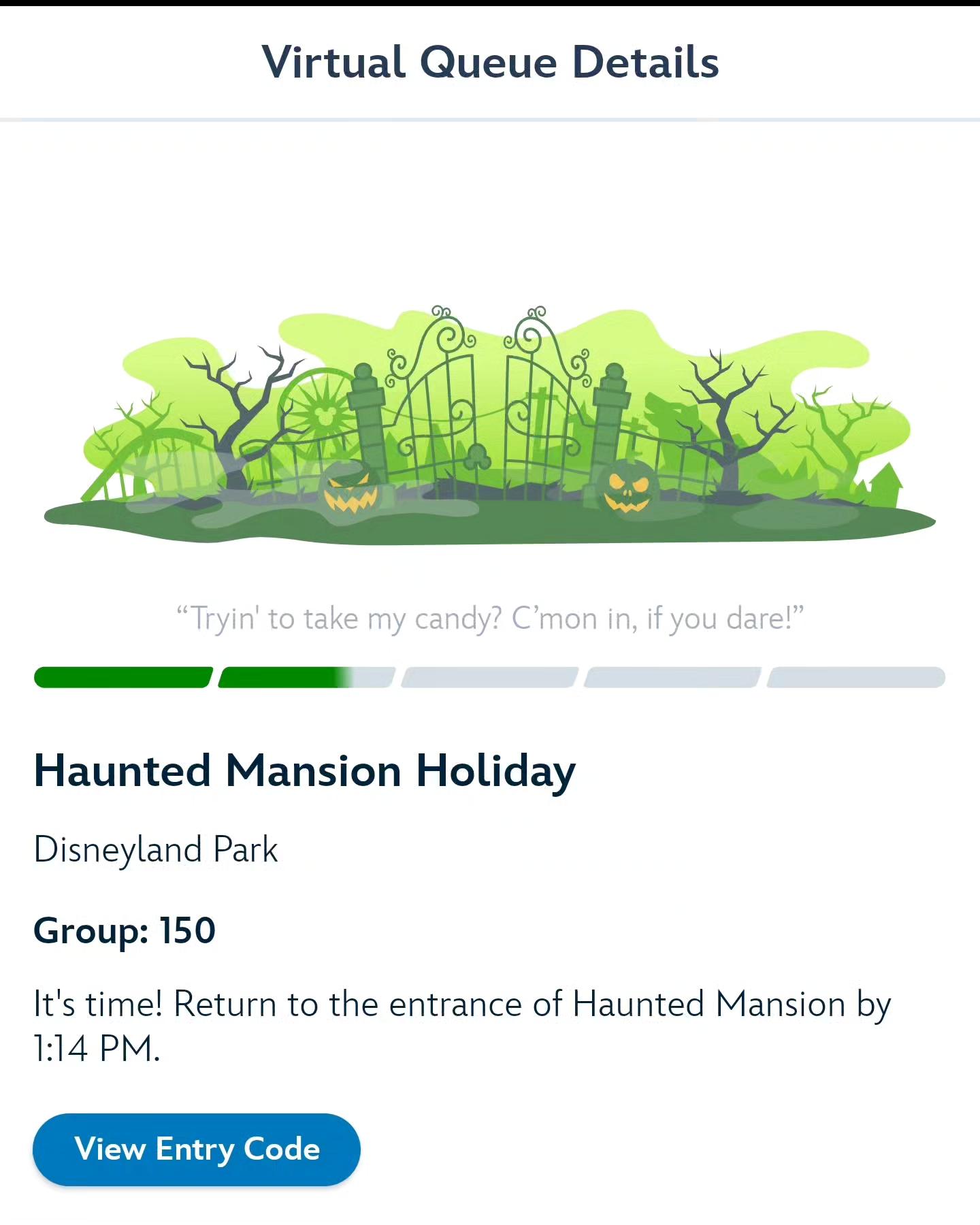Screen dimensions: 980x1225
Task: Tap the View Entry Code button
Action: tap(197, 1149)
